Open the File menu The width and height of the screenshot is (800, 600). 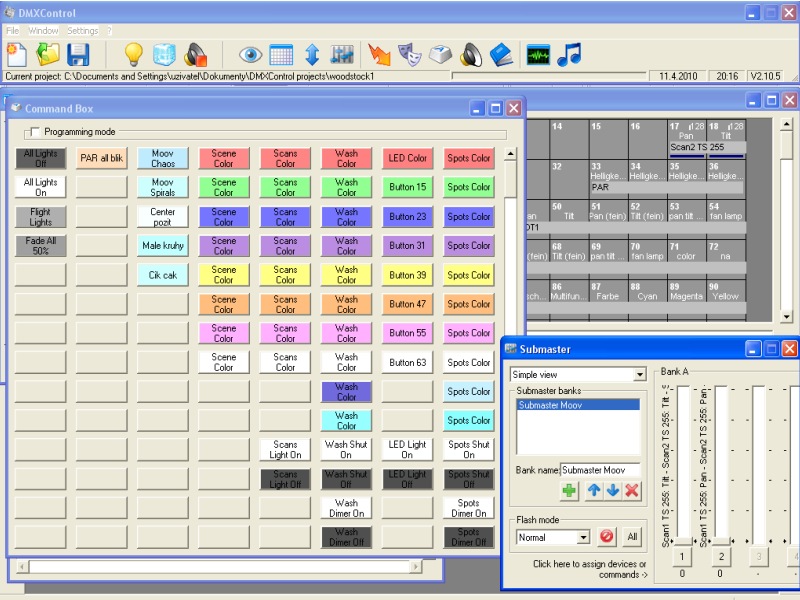(x=12, y=31)
